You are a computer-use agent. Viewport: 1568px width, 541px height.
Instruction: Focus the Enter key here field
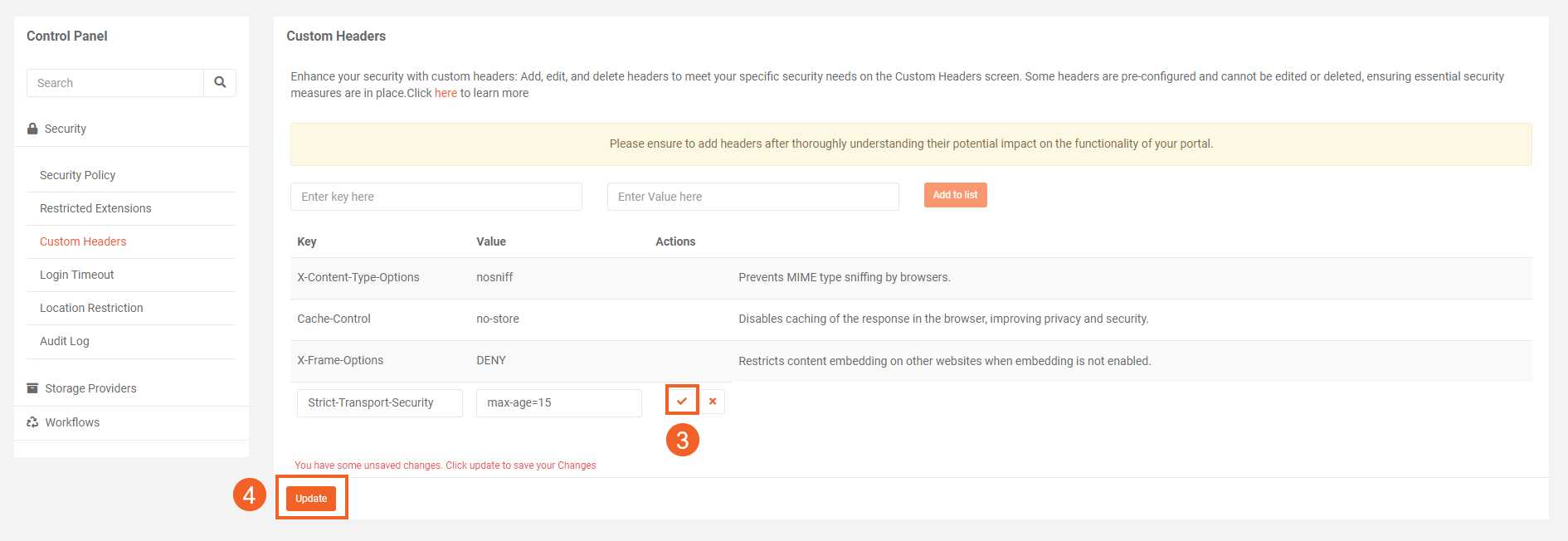point(436,197)
